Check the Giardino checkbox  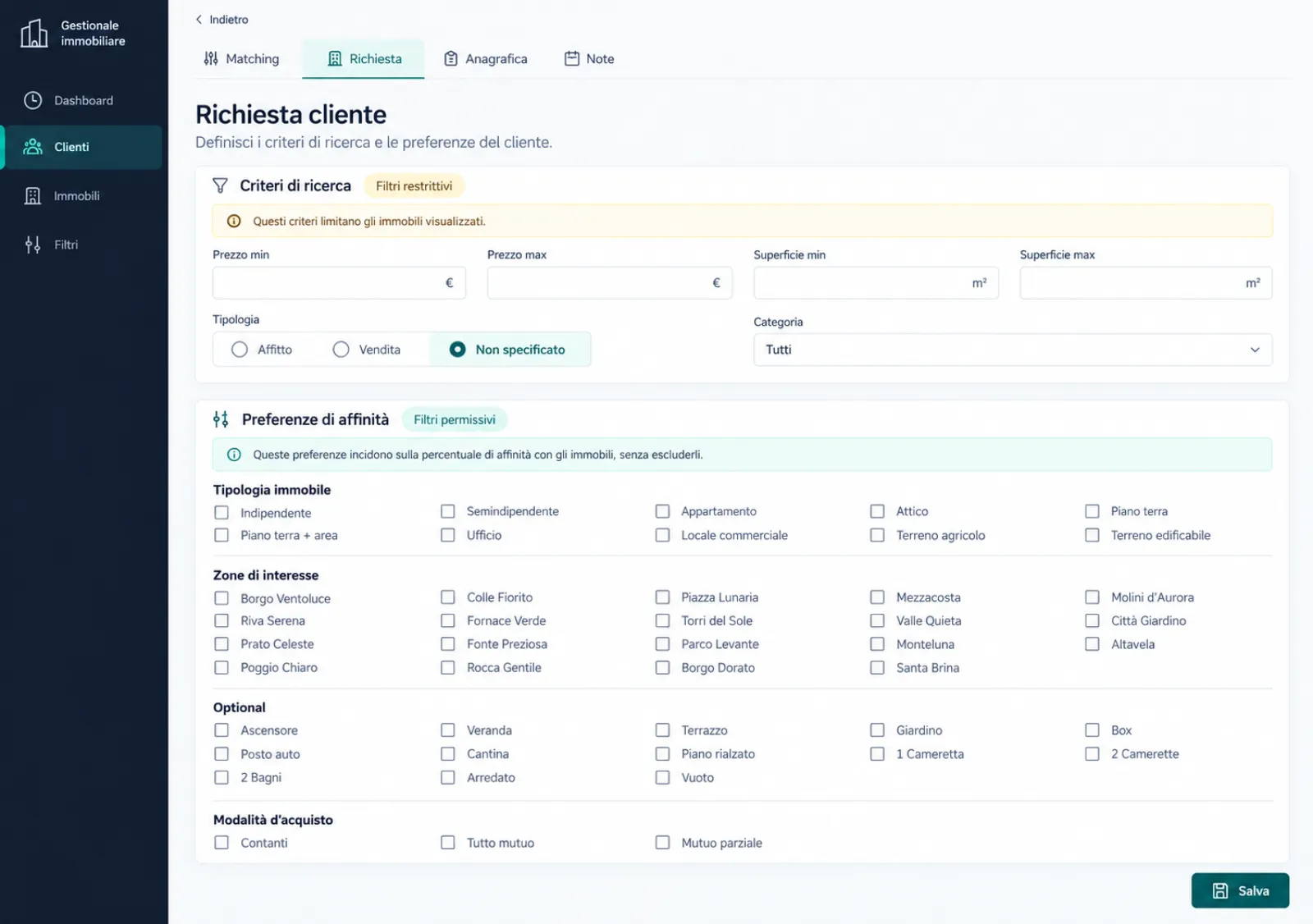pyautogui.click(x=877, y=730)
